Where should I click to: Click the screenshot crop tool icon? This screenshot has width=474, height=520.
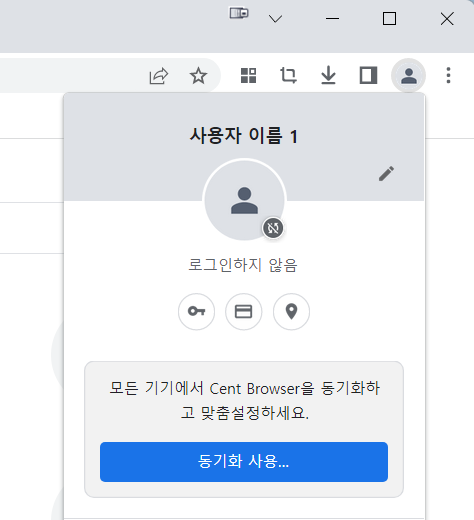pos(288,75)
